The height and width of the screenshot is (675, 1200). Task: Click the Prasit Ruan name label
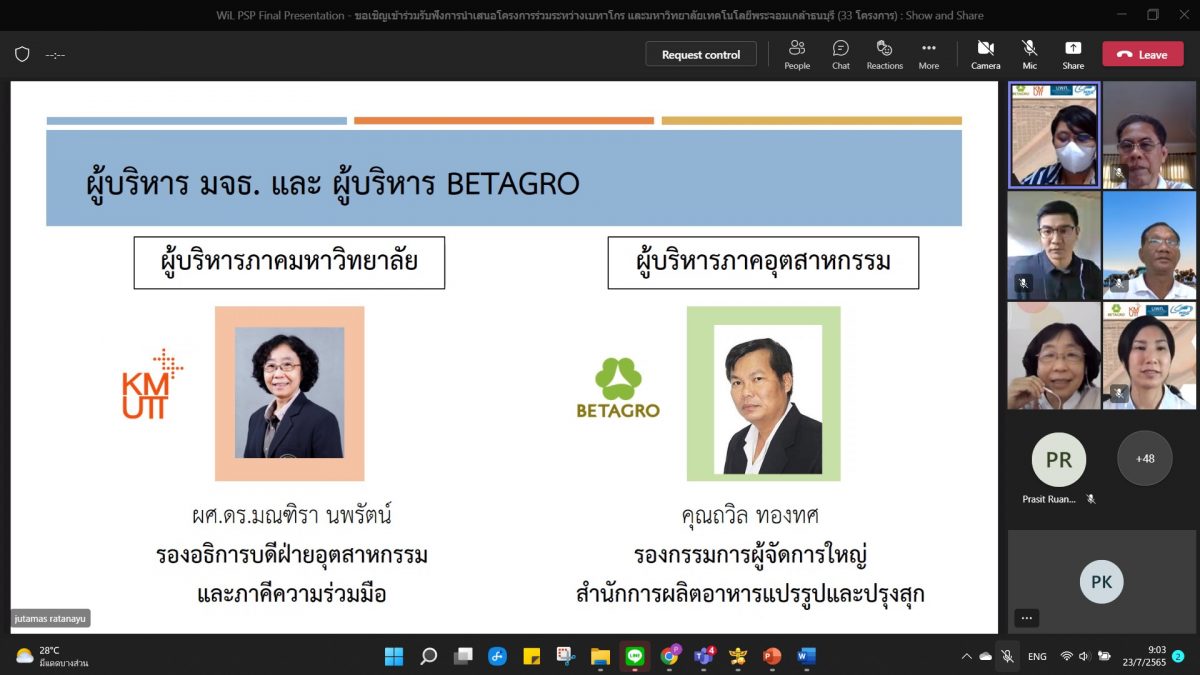[1049, 499]
